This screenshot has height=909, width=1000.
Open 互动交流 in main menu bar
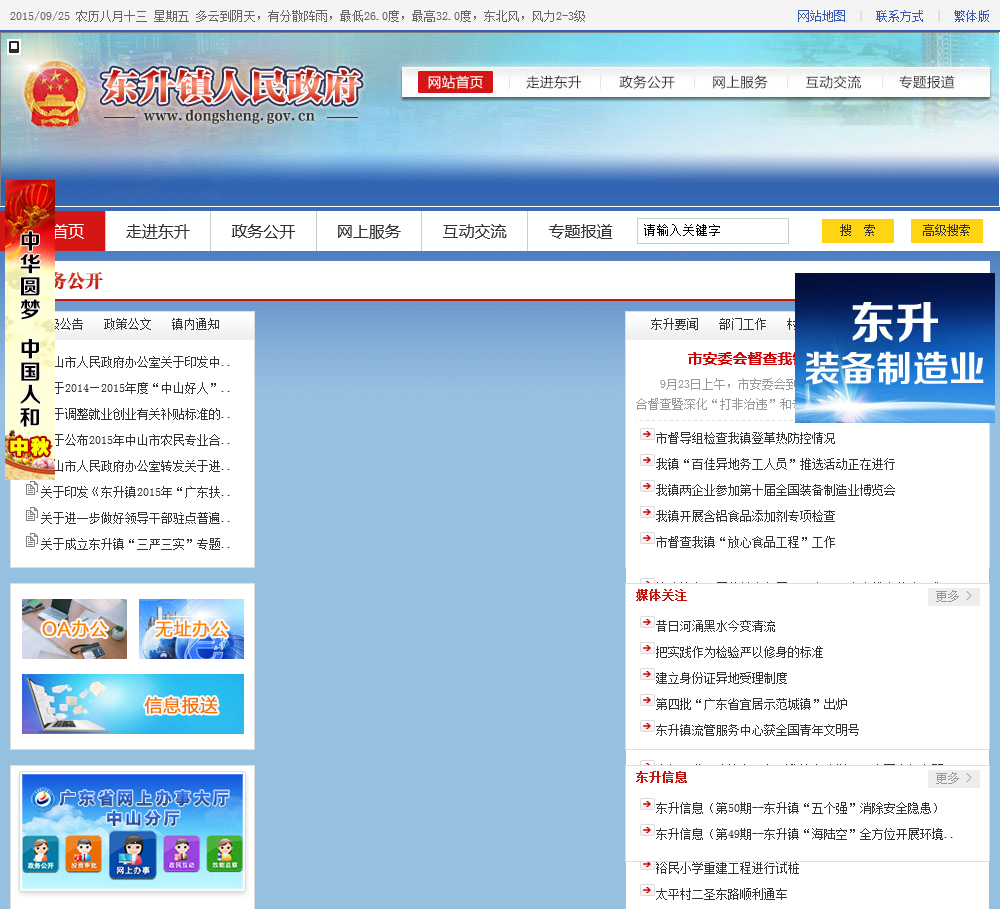474,232
